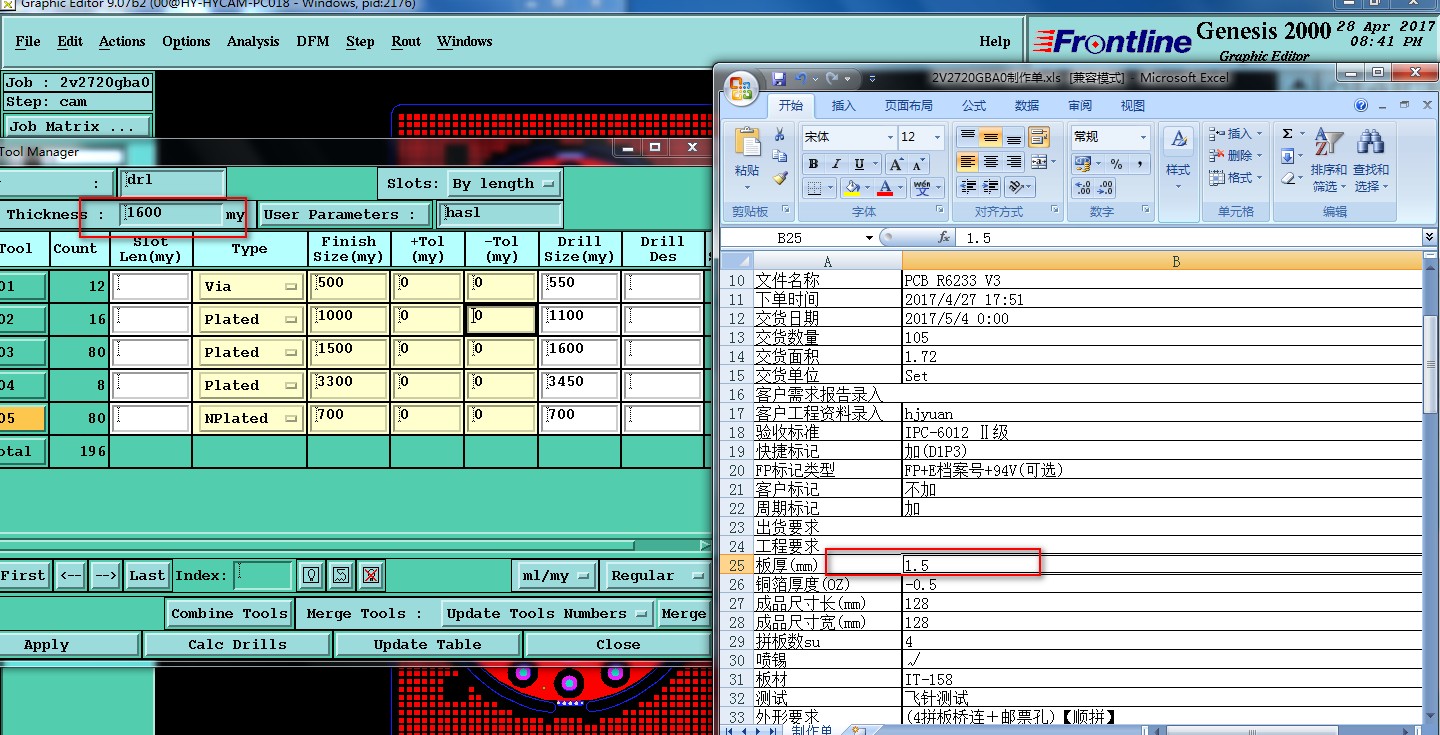Open Type dropdown showing NPlated
This screenshot has height=735, width=1440.
pyautogui.click(x=250, y=418)
